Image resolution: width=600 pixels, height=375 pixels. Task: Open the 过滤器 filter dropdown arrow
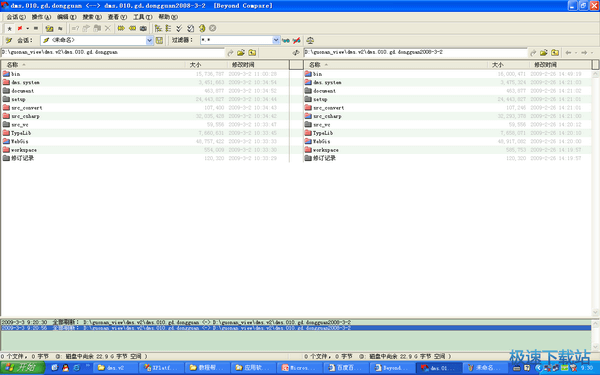tap(276, 40)
